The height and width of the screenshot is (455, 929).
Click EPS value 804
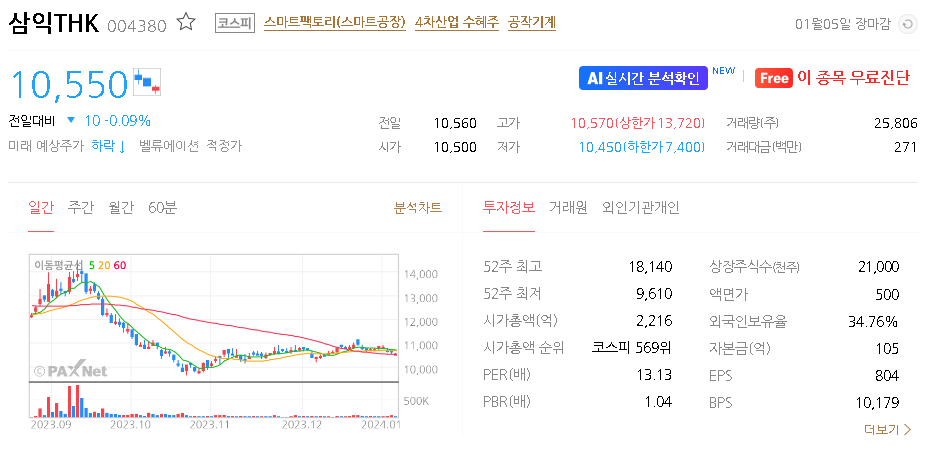coord(887,376)
